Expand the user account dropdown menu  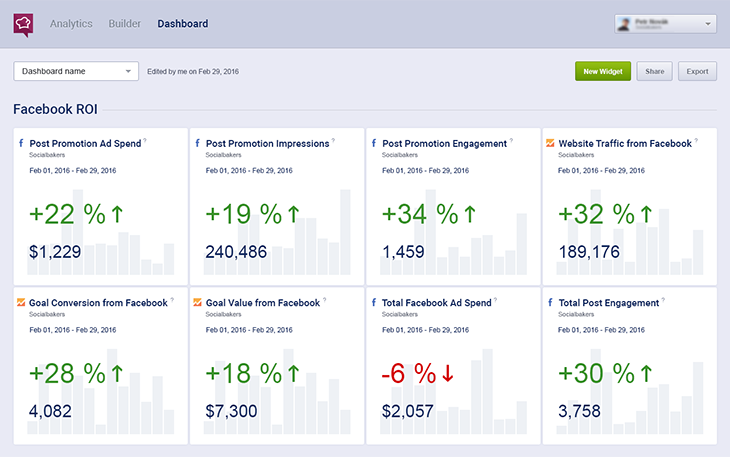coord(709,23)
